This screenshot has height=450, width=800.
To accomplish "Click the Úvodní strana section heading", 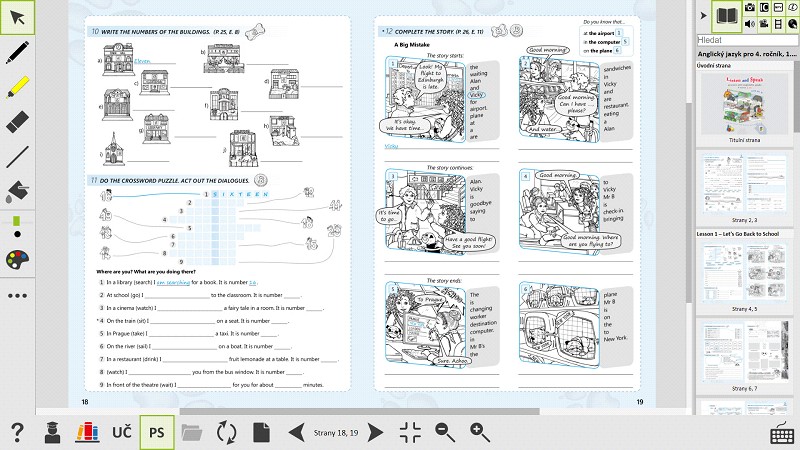I will (714, 65).
